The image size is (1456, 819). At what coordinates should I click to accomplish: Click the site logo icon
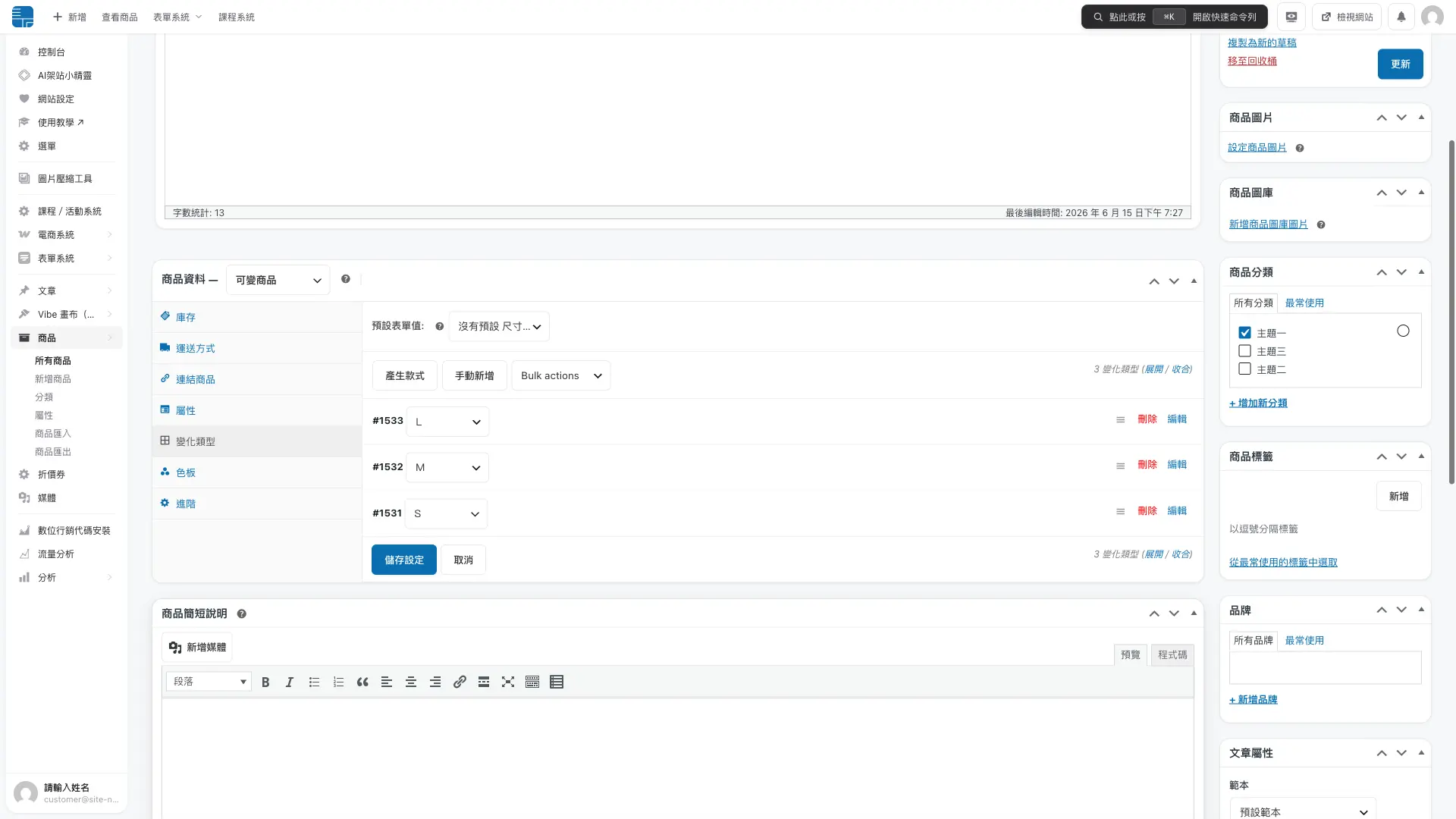pos(23,17)
